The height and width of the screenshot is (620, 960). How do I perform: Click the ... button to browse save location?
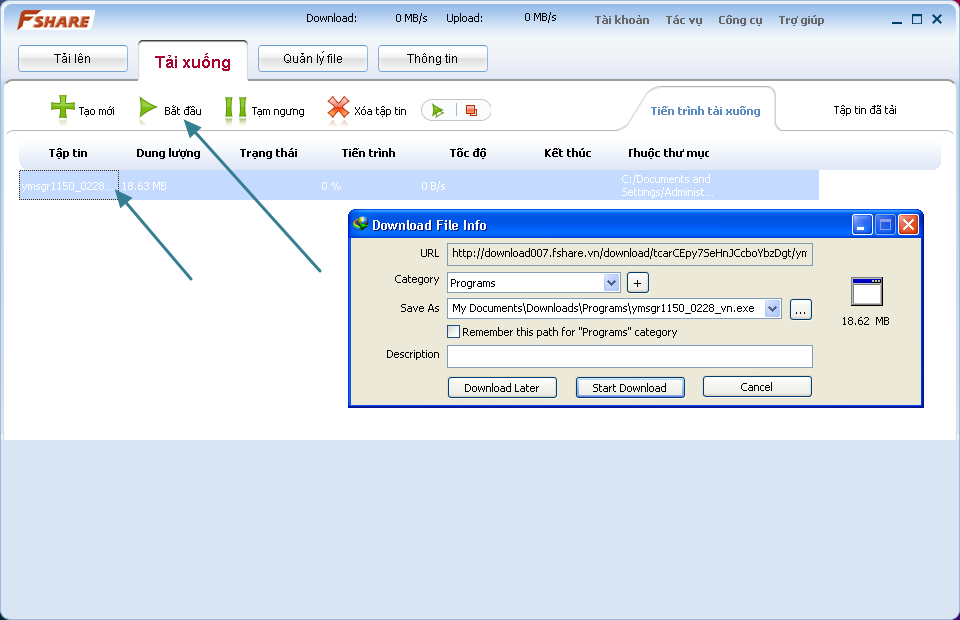800,308
